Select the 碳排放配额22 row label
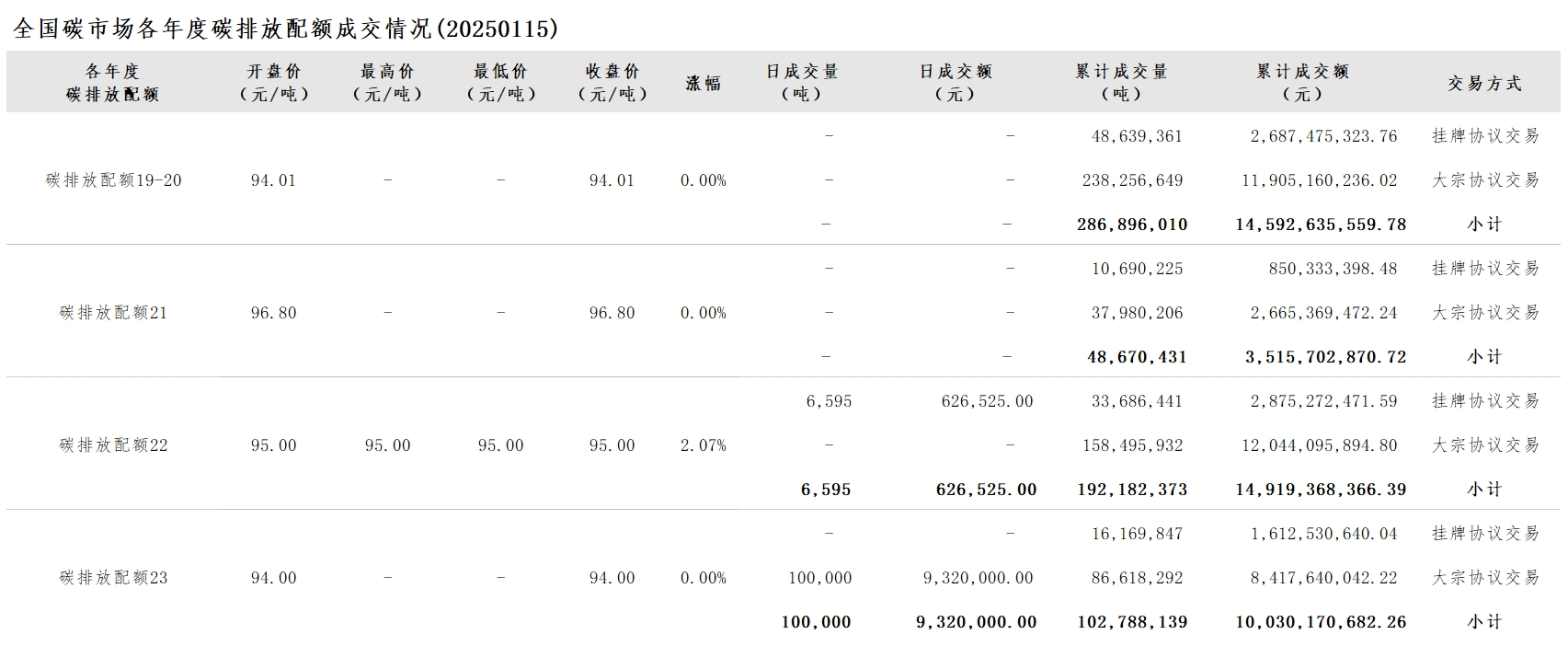The width and height of the screenshot is (1568, 646). point(113,445)
